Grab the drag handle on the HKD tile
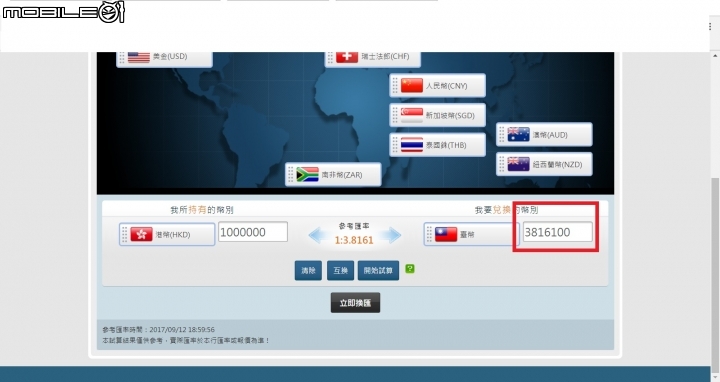This screenshot has height=382, width=720. click(124, 234)
